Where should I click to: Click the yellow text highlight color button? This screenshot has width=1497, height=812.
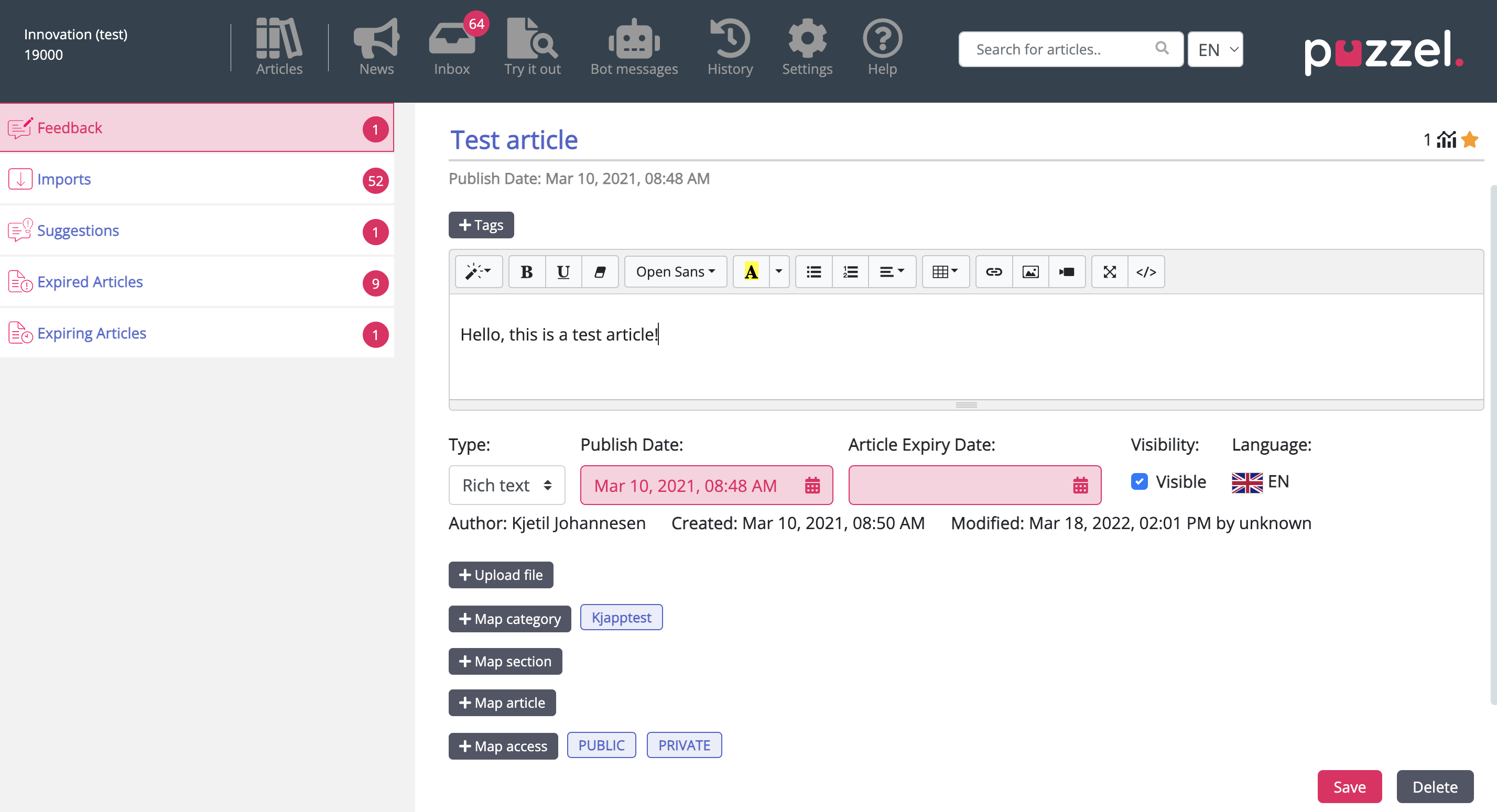pyautogui.click(x=751, y=272)
